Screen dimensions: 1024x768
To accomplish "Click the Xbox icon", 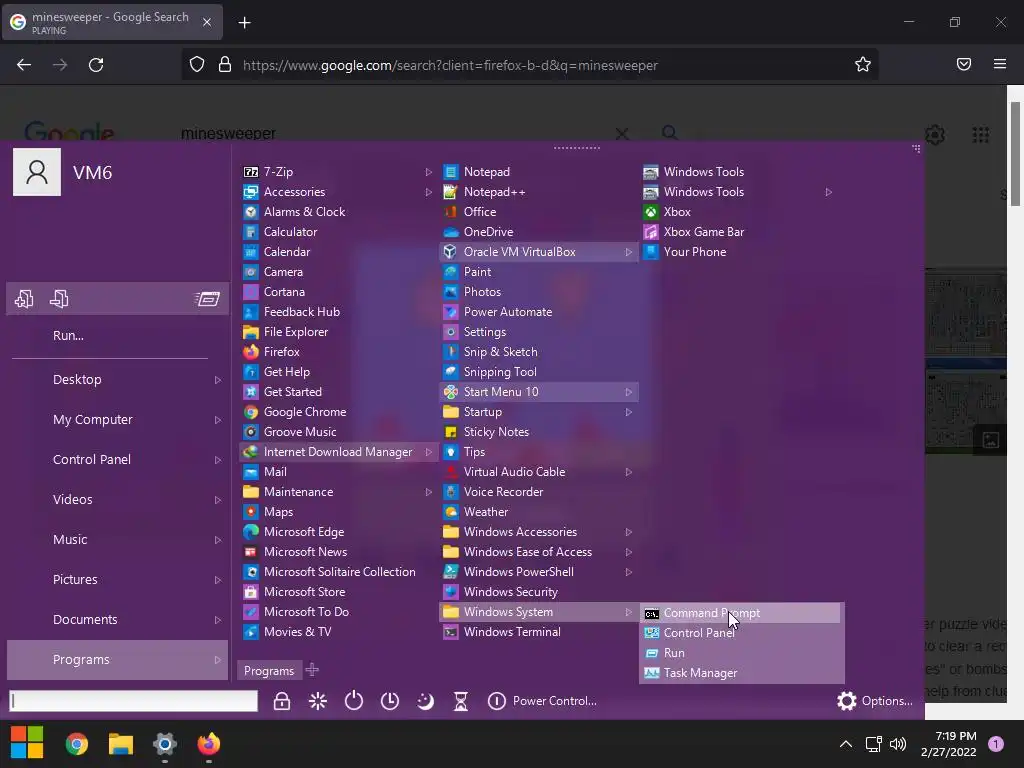I will click(650, 212).
